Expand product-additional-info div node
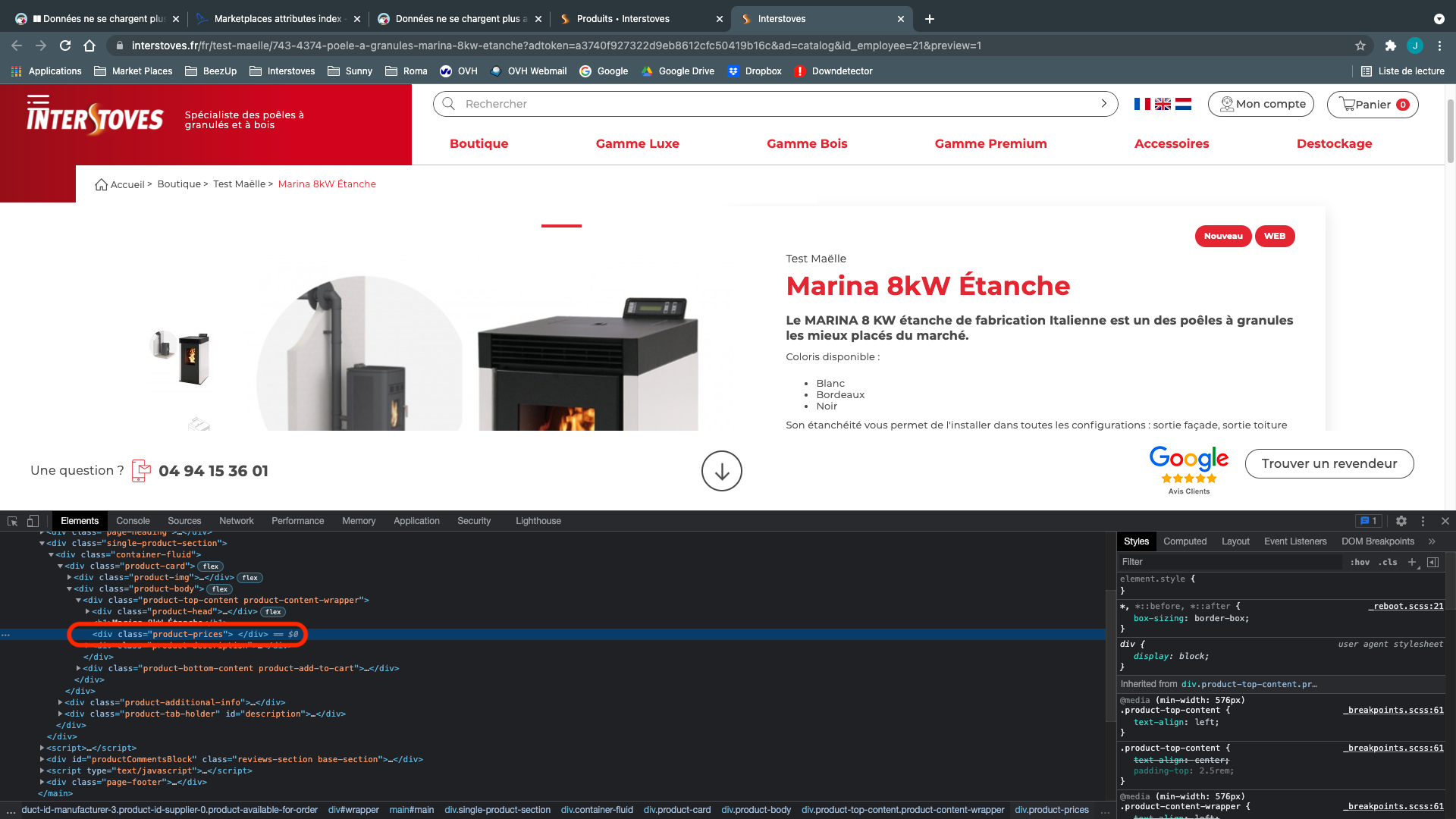1456x819 pixels. (60, 702)
